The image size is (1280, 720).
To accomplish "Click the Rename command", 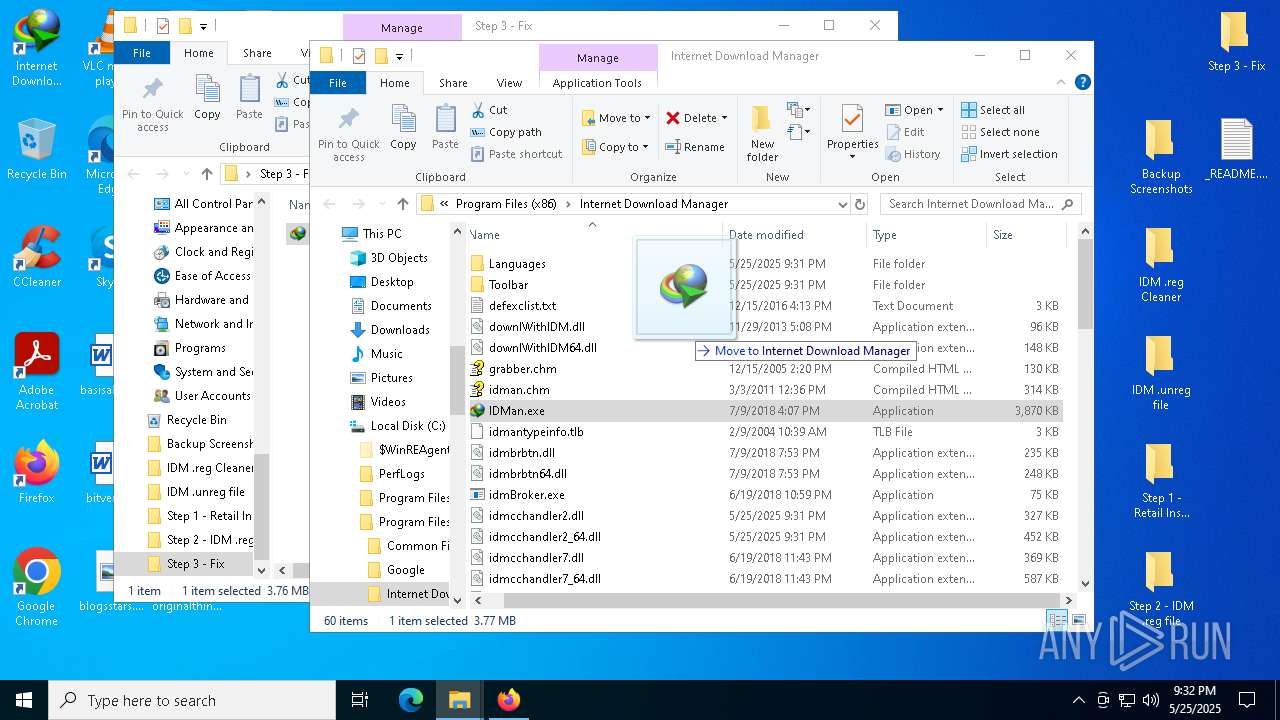I will coord(696,147).
